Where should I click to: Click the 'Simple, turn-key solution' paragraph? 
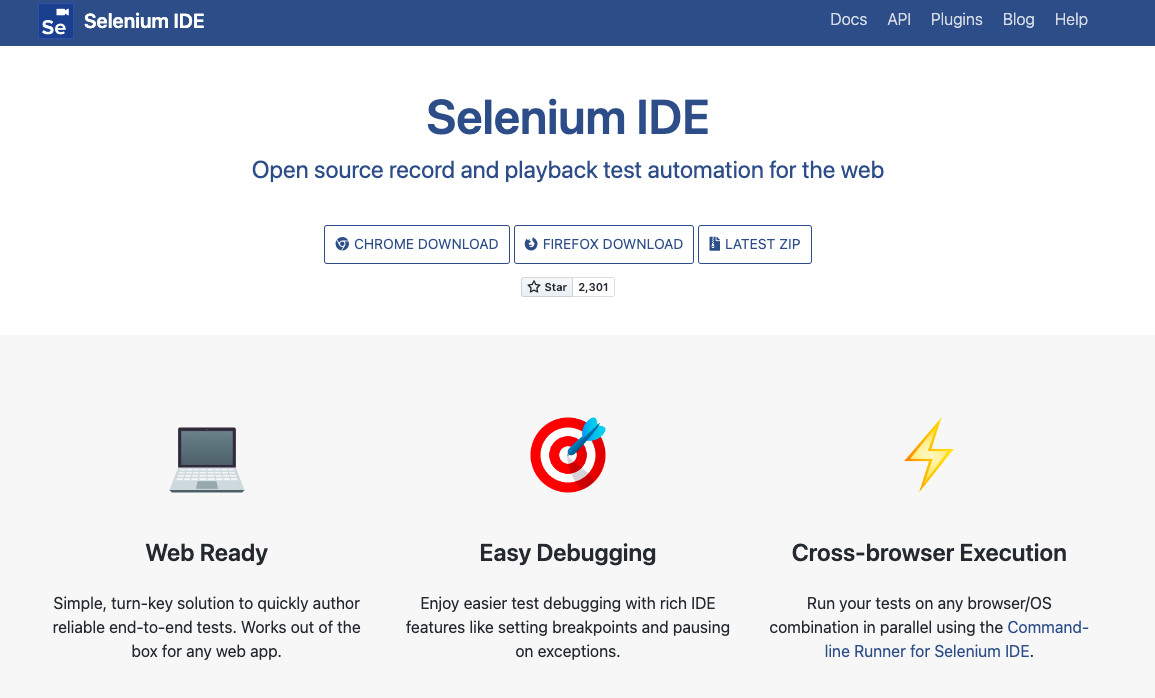click(x=206, y=627)
